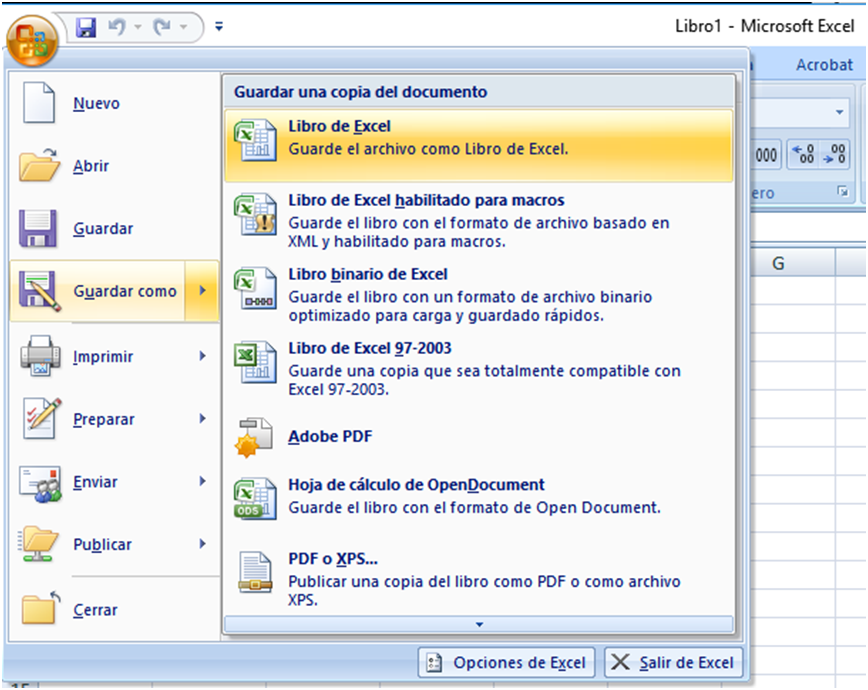The width and height of the screenshot is (868, 690).
Task: Choose Abrir from the Office menu
Action: (x=114, y=166)
